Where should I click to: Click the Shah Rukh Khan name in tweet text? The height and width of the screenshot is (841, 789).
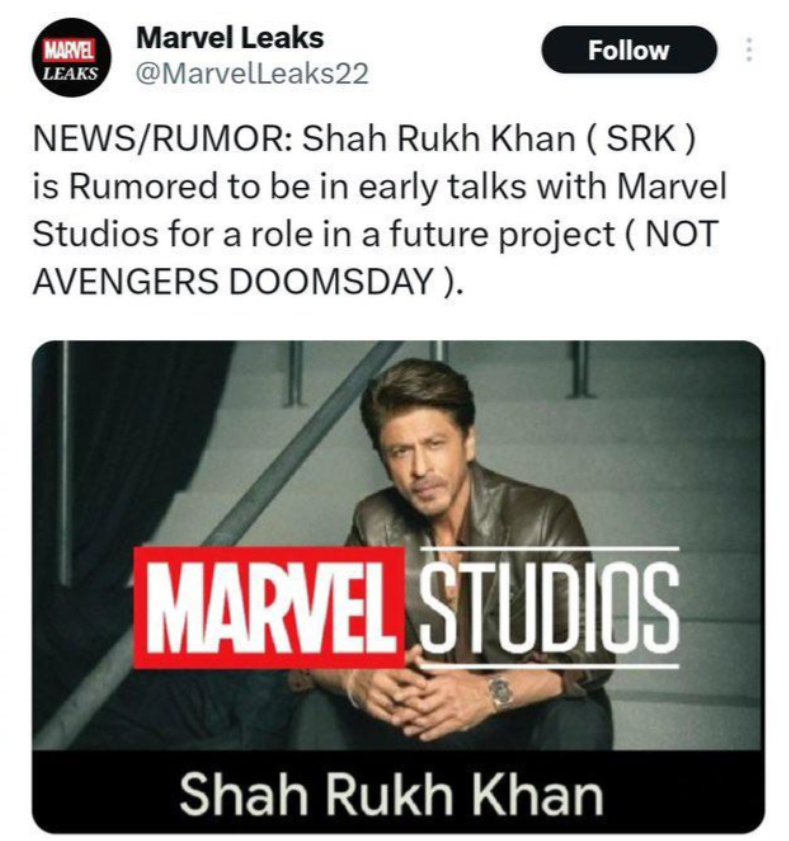[x=439, y=139]
